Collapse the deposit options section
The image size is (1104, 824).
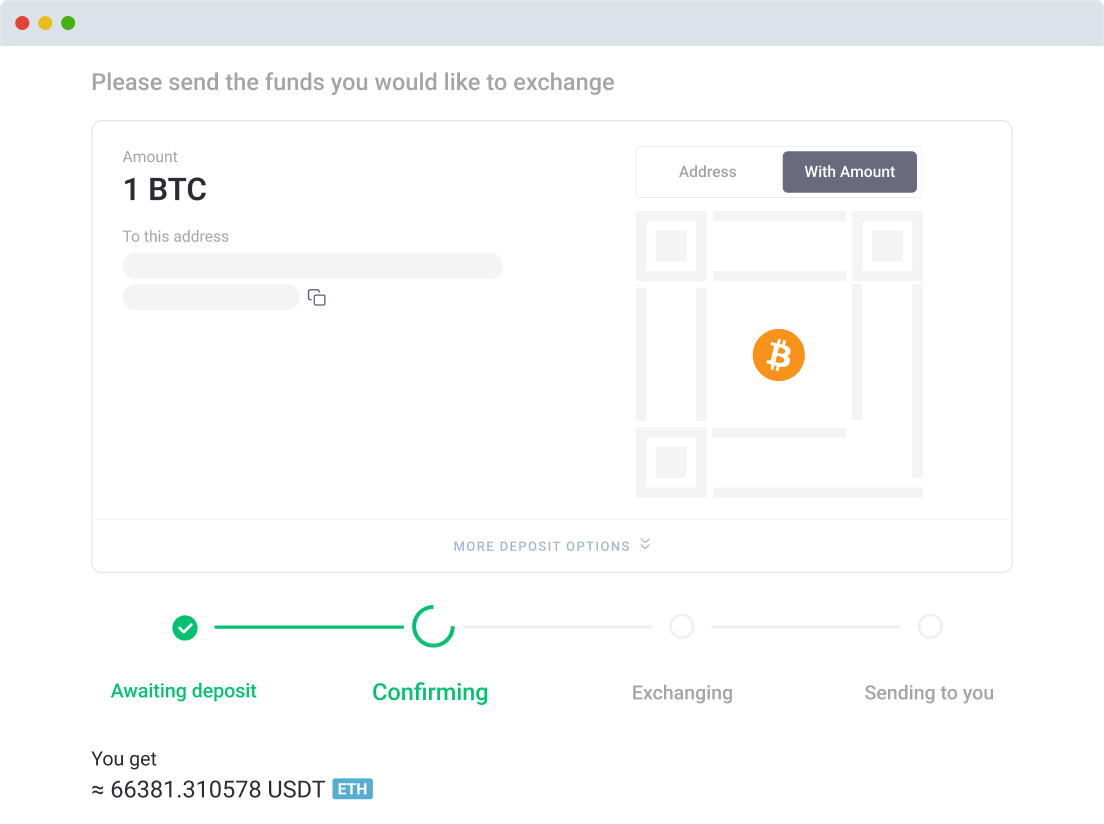click(x=552, y=546)
